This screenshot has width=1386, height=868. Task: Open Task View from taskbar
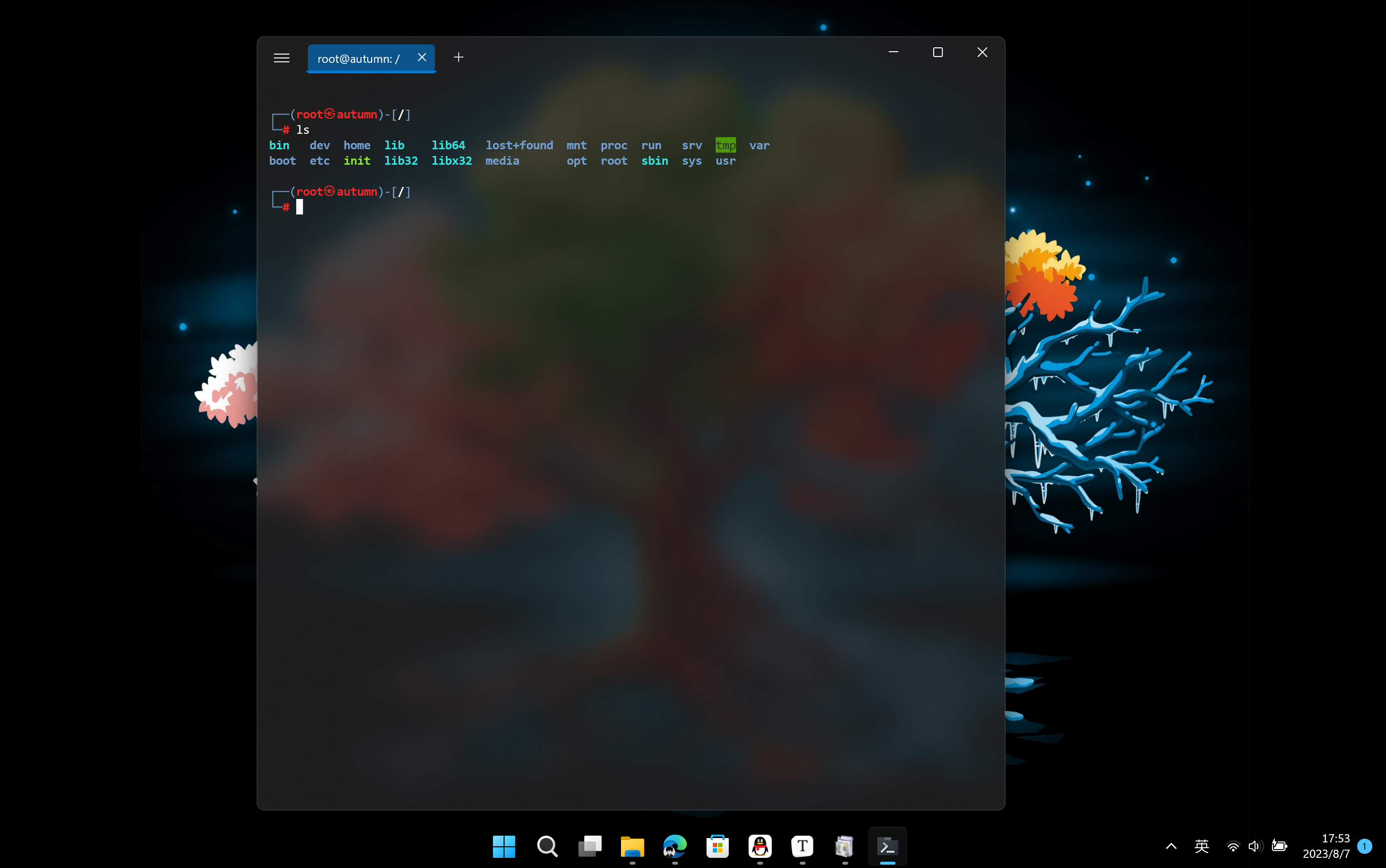(x=589, y=846)
